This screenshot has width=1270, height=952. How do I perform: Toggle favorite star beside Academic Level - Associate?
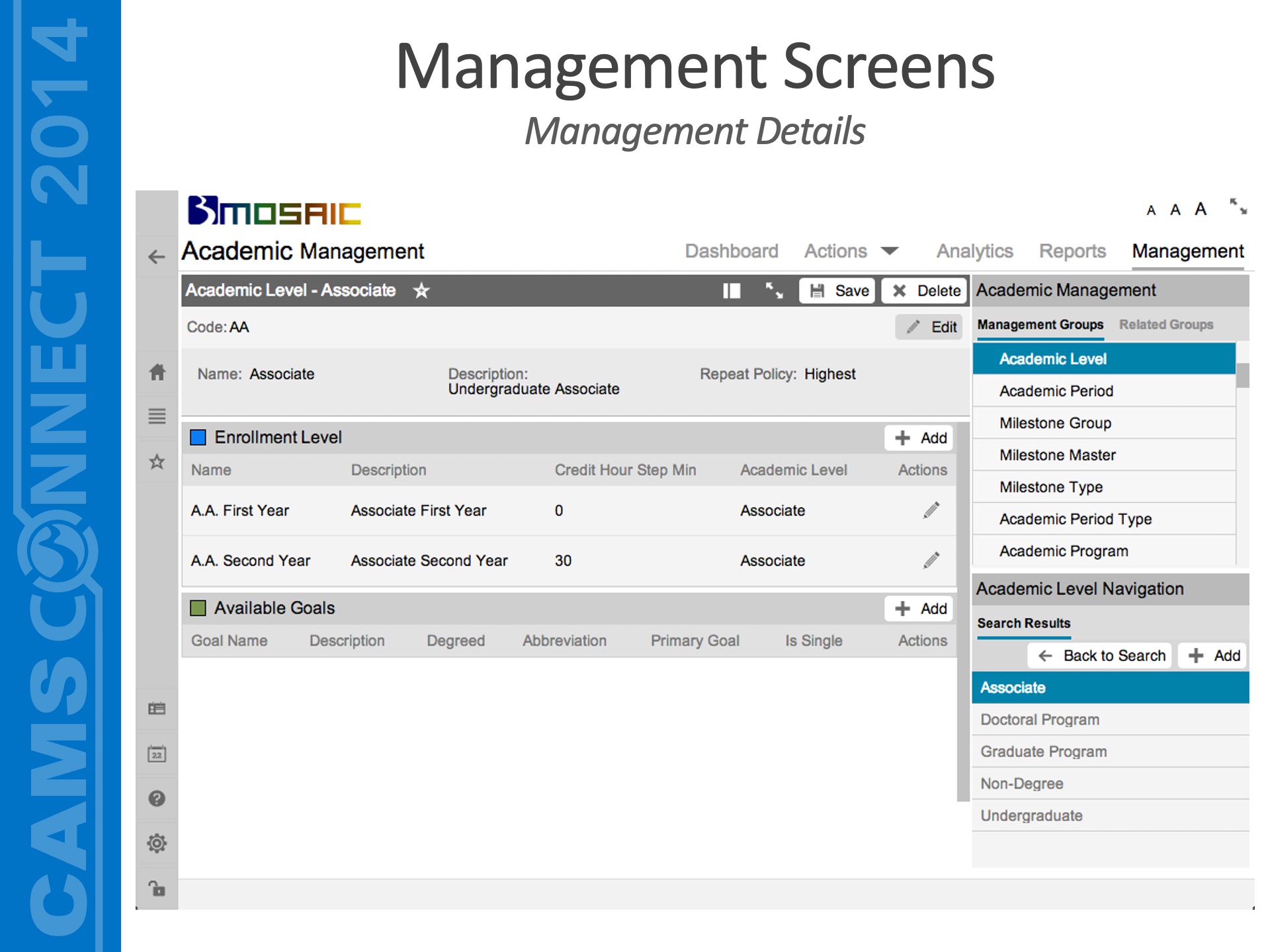421,291
